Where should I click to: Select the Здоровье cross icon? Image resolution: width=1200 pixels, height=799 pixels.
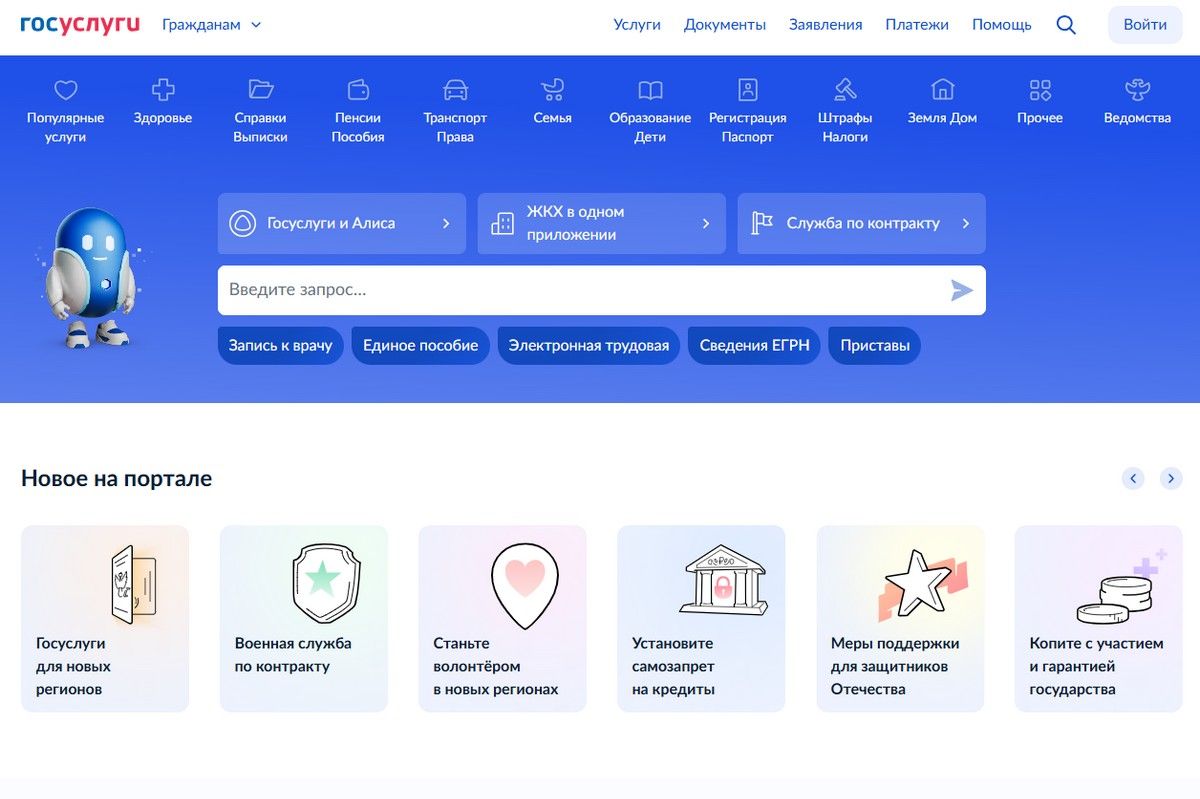coord(163,90)
